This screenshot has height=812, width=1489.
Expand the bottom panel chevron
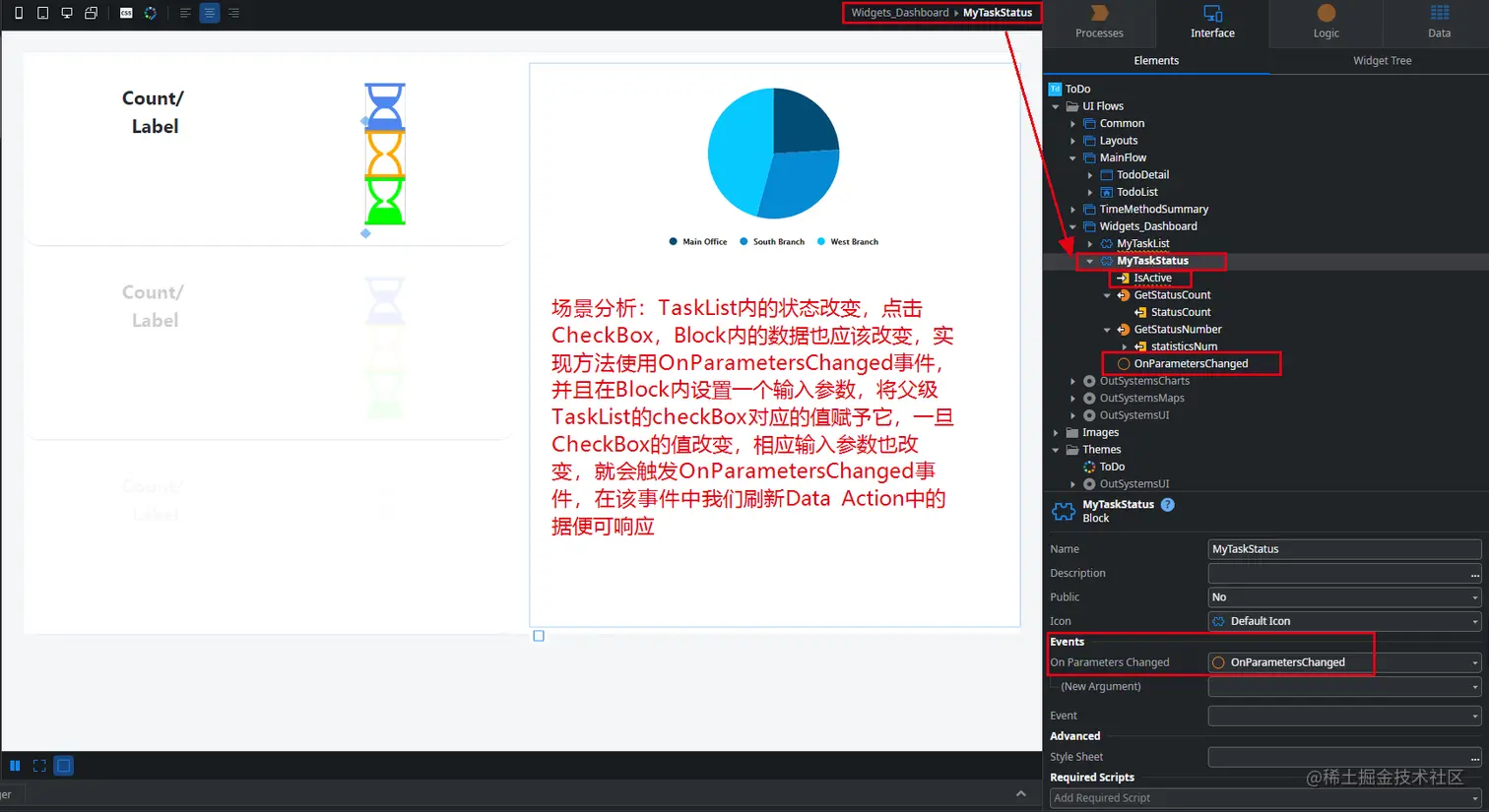click(x=1020, y=793)
